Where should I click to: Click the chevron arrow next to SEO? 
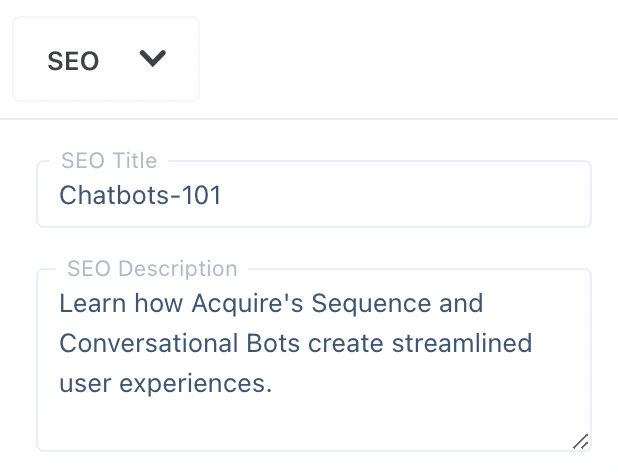pyautogui.click(x=153, y=59)
